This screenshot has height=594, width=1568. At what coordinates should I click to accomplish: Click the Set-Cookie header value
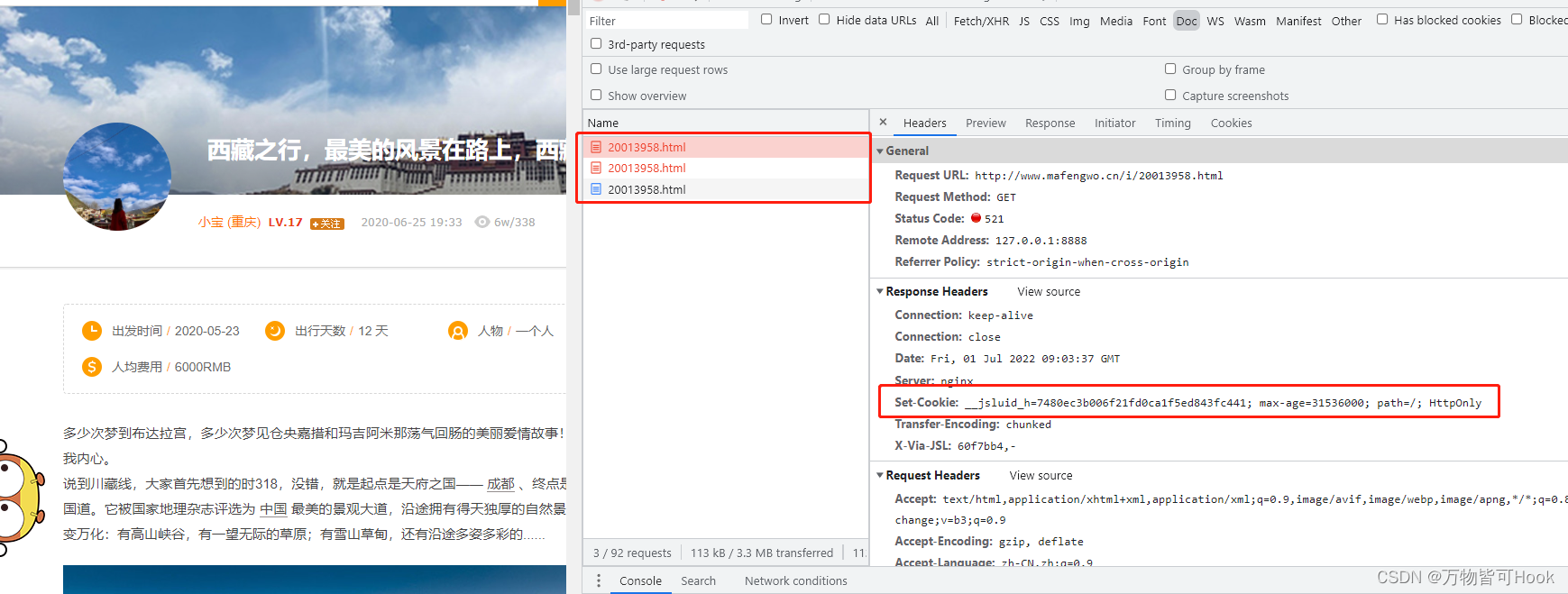click(x=1223, y=403)
